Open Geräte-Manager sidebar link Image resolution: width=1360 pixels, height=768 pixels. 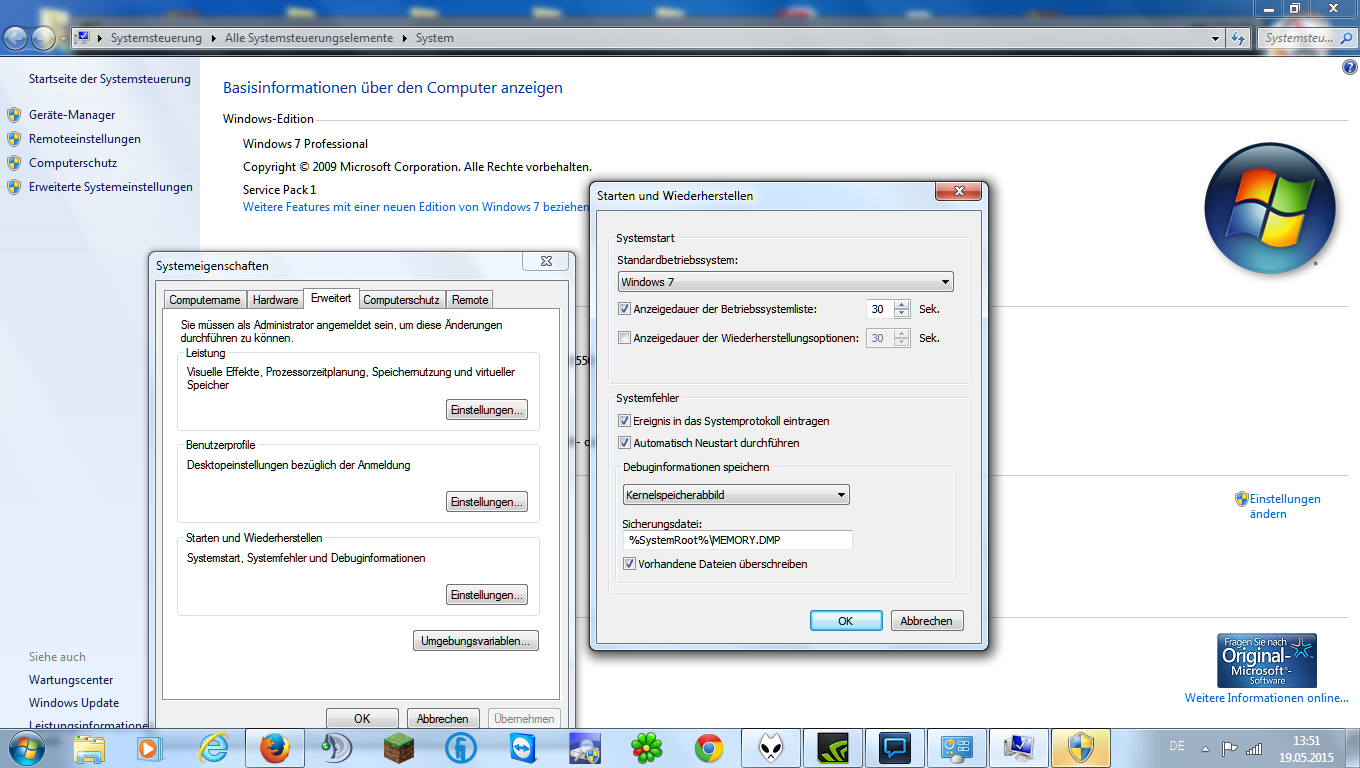pos(72,115)
